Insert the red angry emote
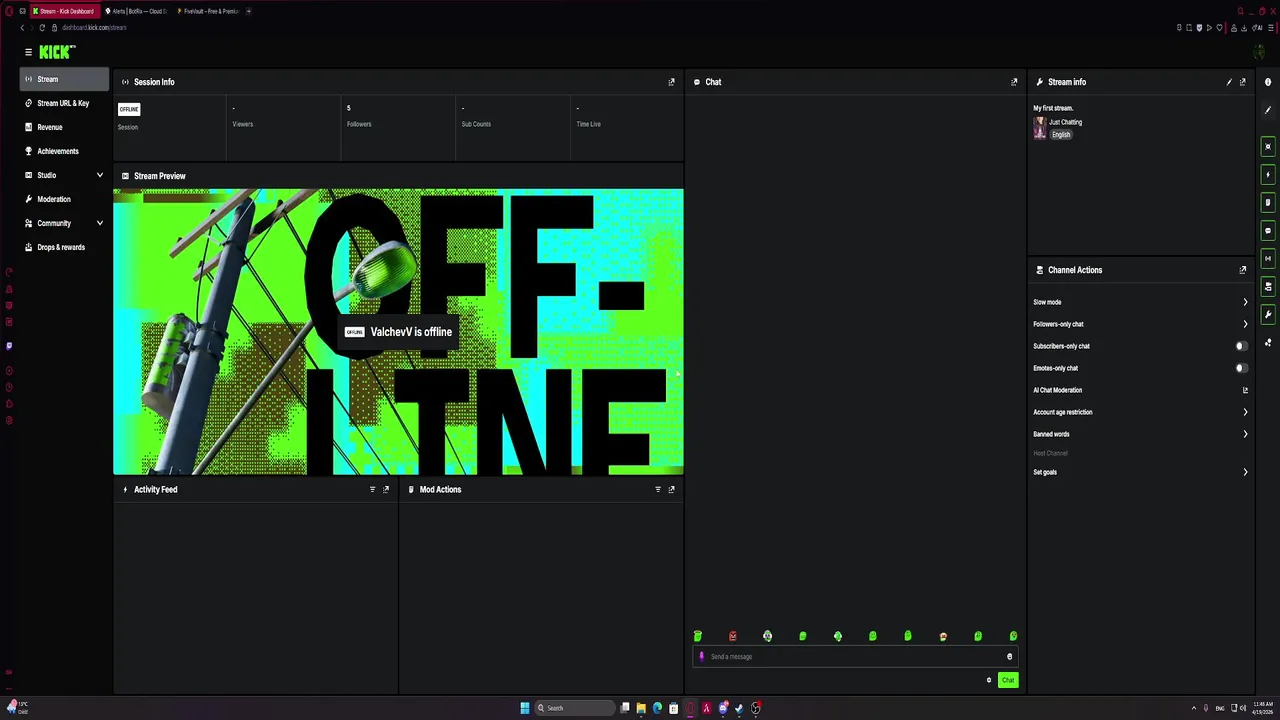 pos(733,636)
